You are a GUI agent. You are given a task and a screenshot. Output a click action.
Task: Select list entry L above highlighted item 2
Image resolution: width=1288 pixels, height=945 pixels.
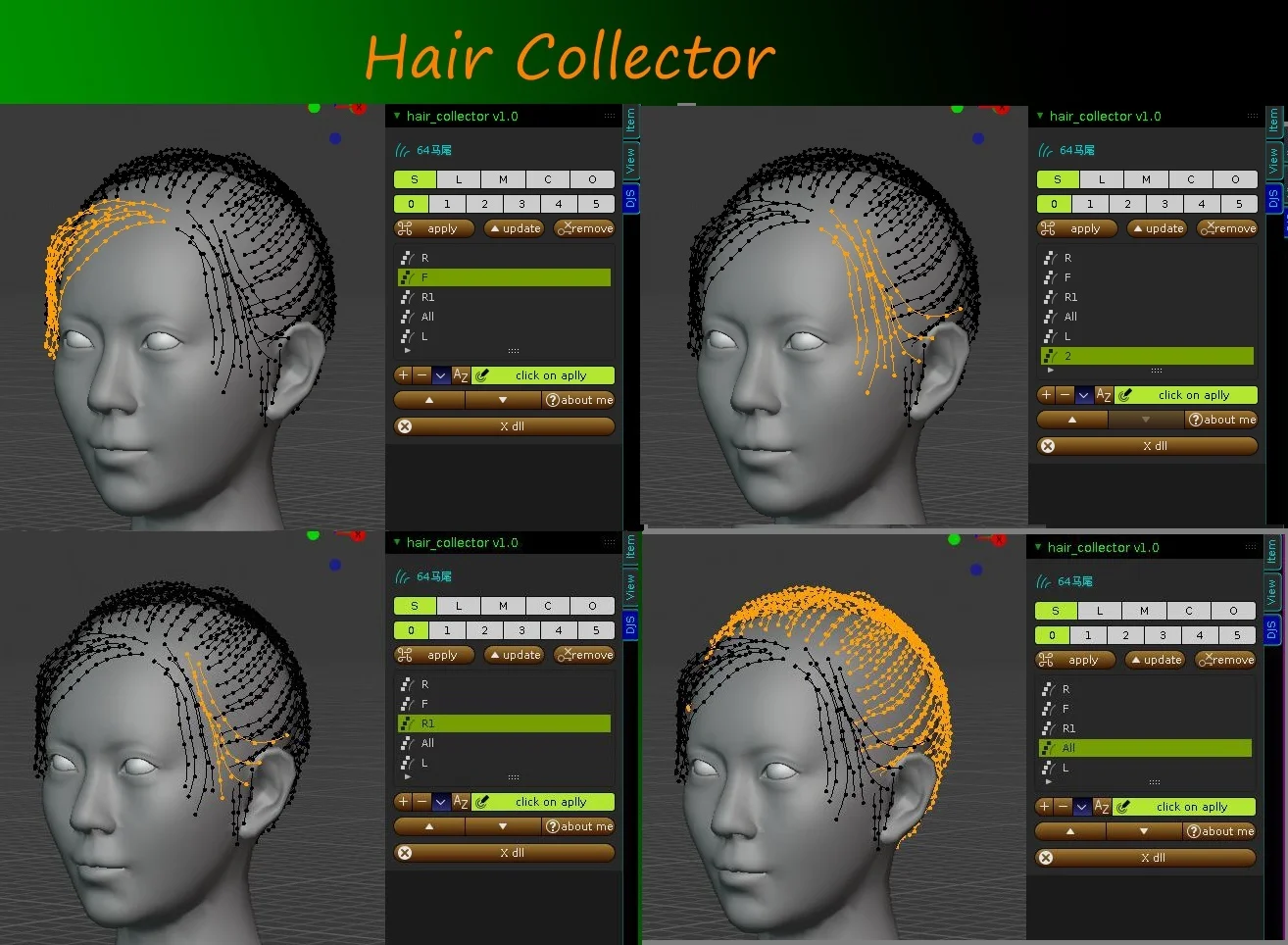click(x=1067, y=336)
